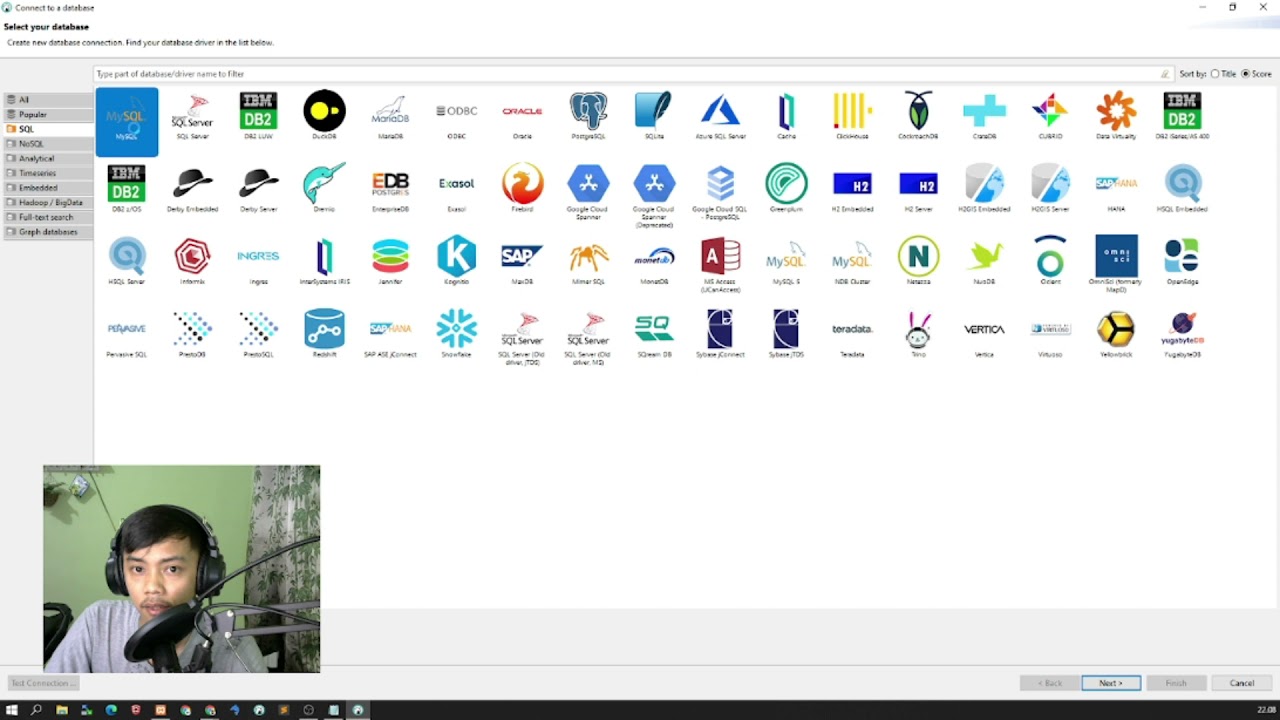Viewport: 1280px width, 720px height.
Task: Open Windows taskbar search
Action: tap(37, 710)
